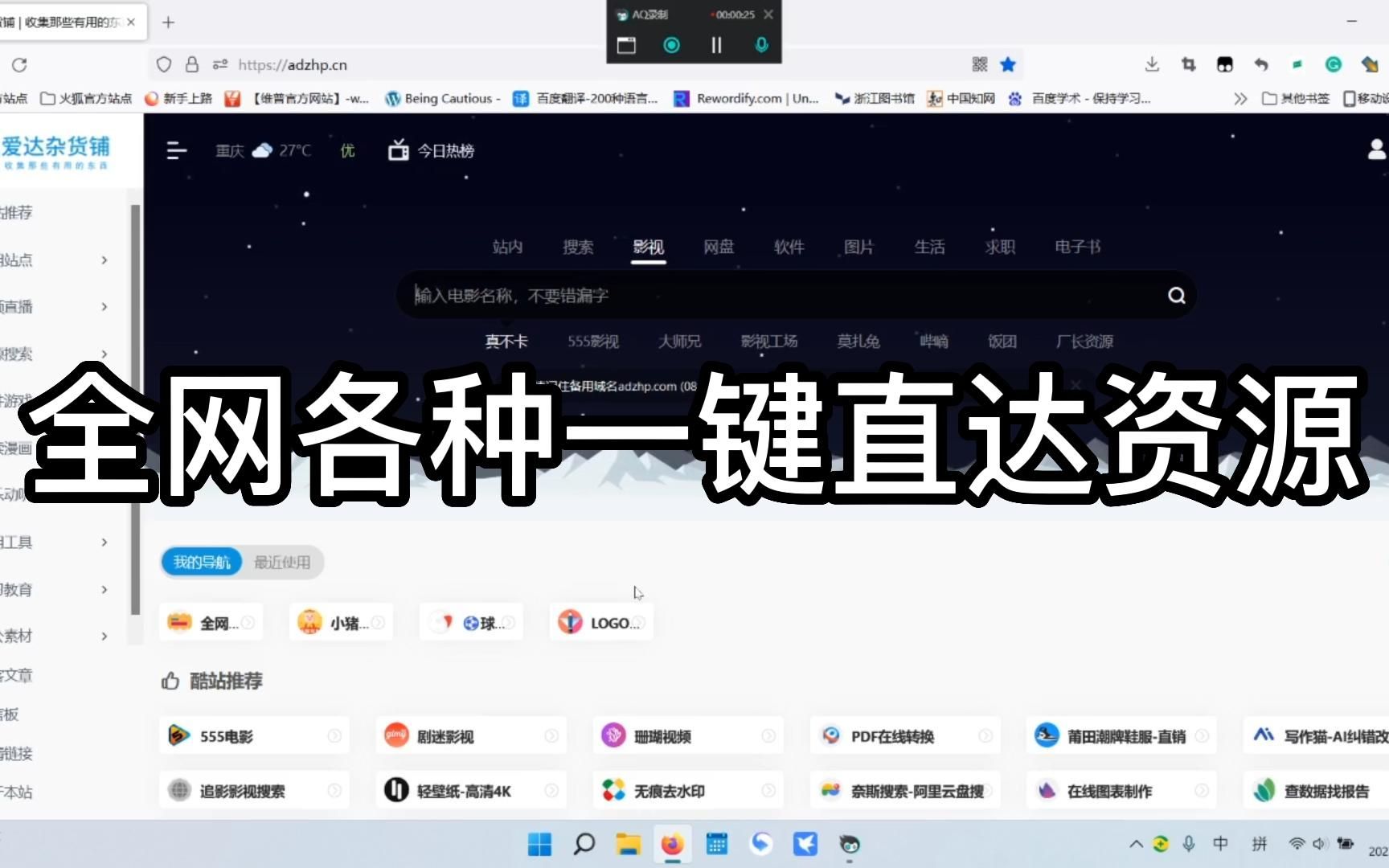Click the window icon in AQ录制 recorder
This screenshot has width=1389, height=868.
point(626,45)
